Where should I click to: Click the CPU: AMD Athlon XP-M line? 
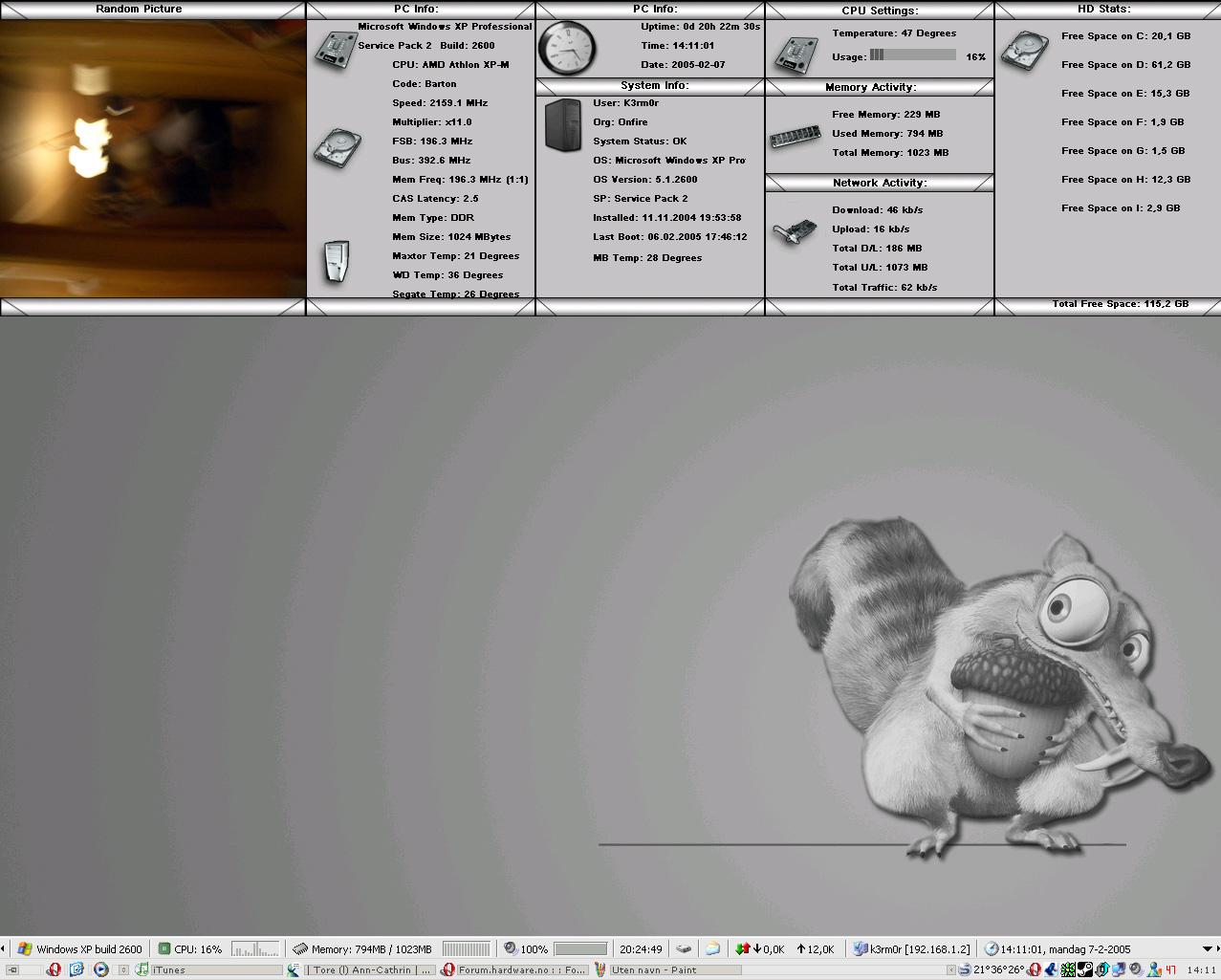(x=450, y=65)
